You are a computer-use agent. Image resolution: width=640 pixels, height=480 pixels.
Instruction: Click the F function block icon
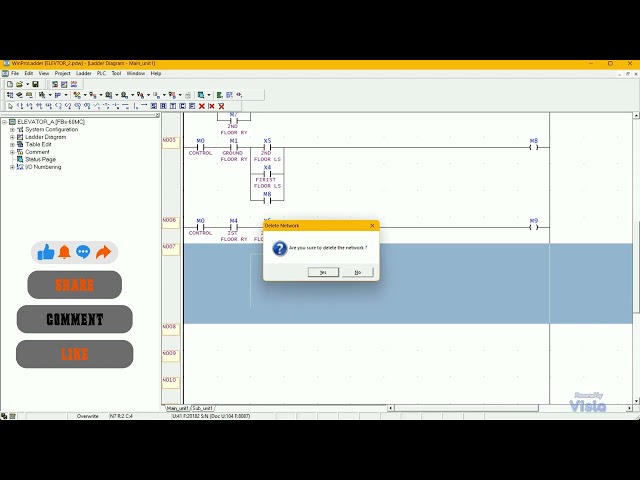click(x=192, y=106)
